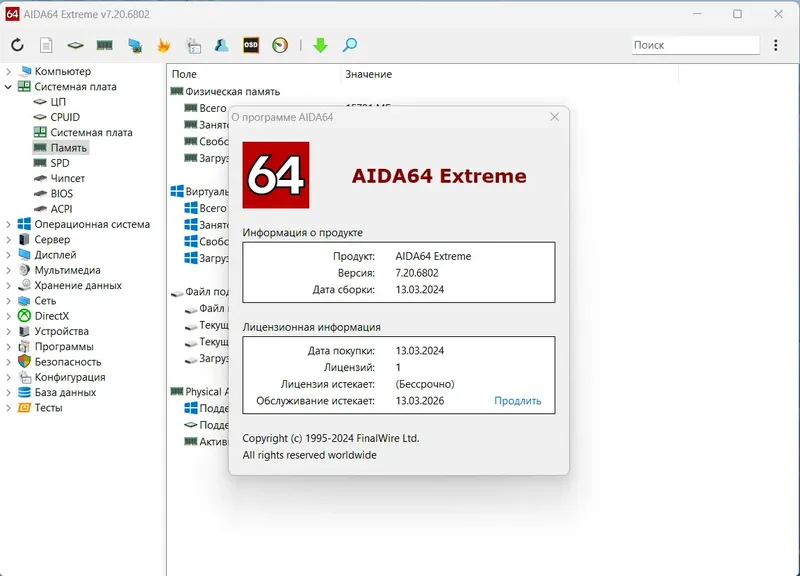
Task: Click the (Бессрочно) license value
Action: [425, 384]
